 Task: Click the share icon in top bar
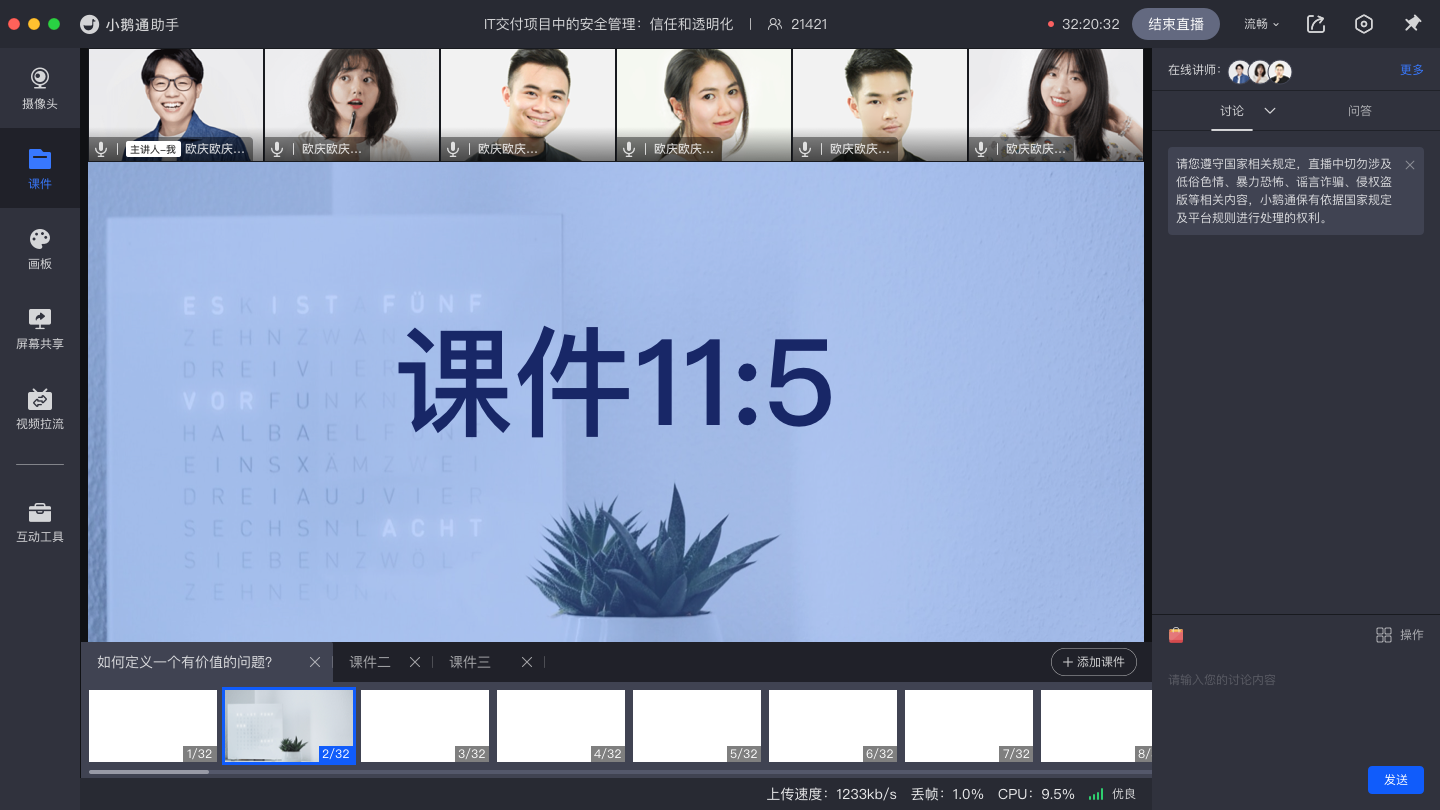click(x=1316, y=24)
